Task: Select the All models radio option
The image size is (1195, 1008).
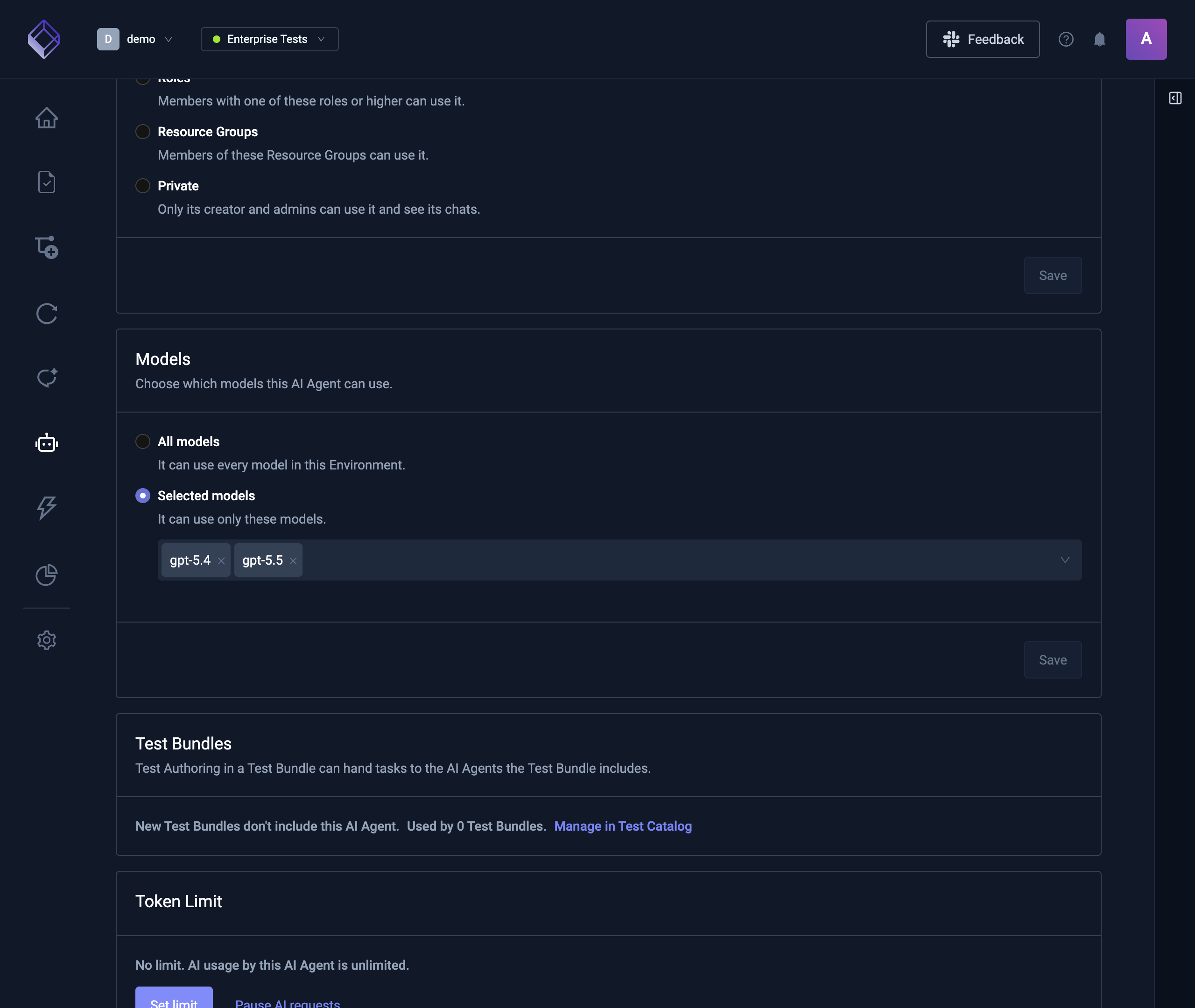Action: (143, 441)
